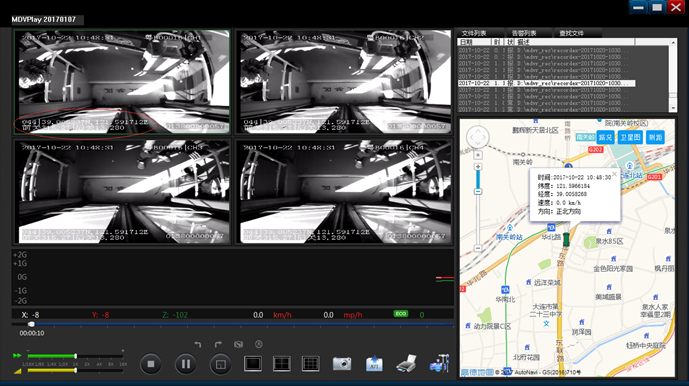
Task: Click the map locate button below pan control
Action: tap(478, 155)
